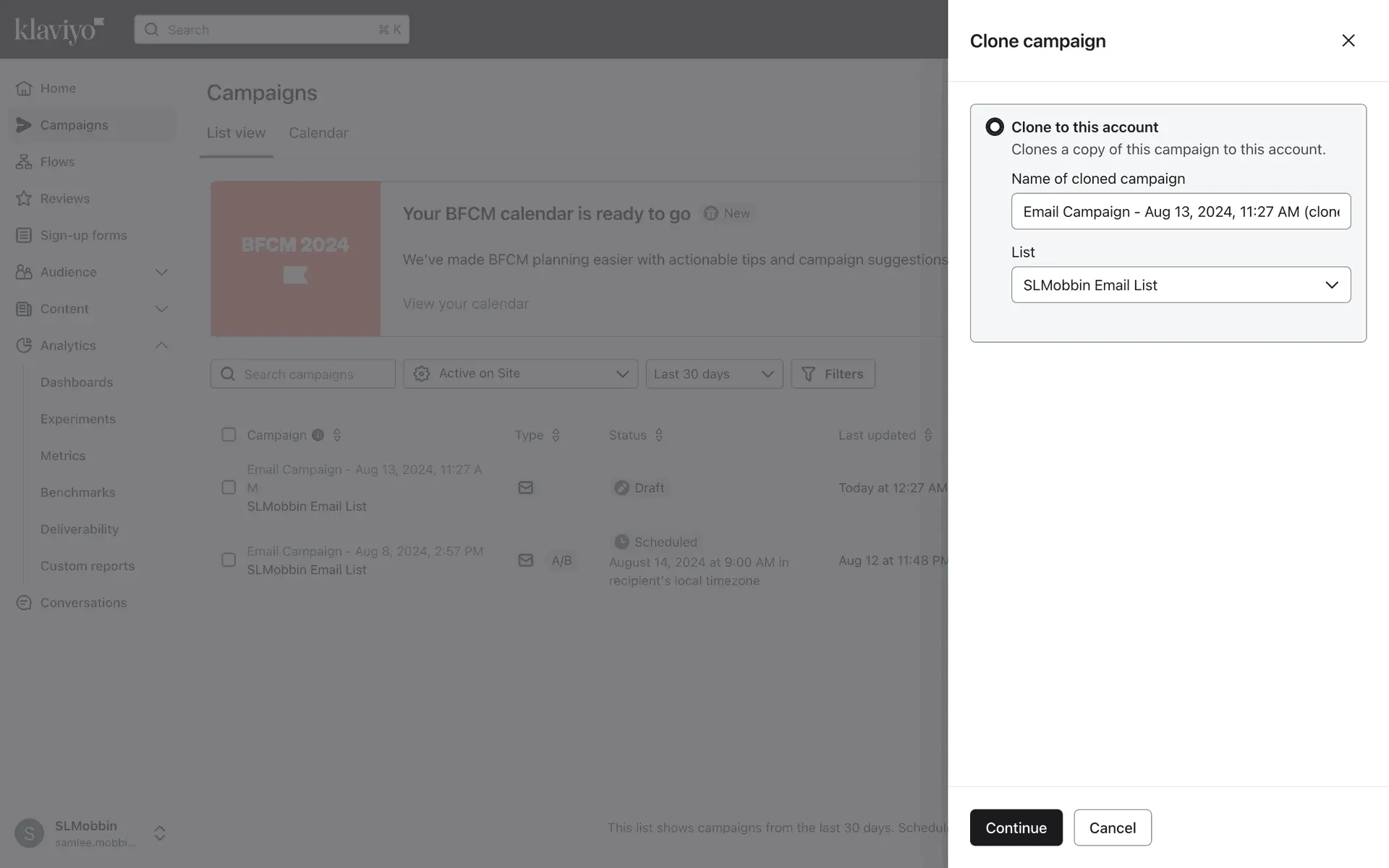Click the Name of cloned campaign field
1389x868 pixels.
tap(1181, 212)
